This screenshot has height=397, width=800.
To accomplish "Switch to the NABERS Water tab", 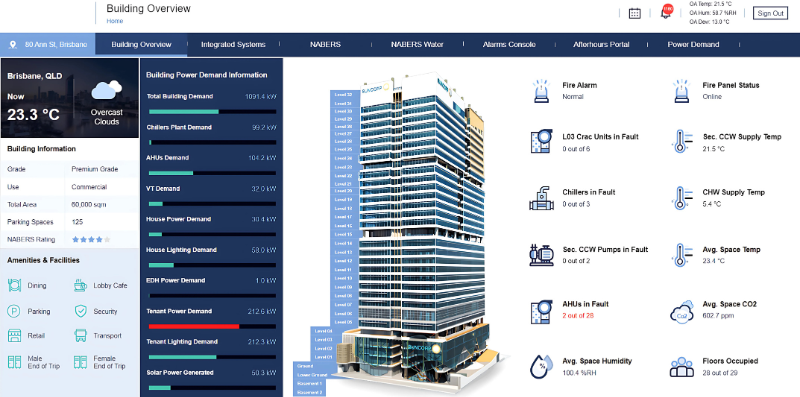I will (x=417, y=44).
